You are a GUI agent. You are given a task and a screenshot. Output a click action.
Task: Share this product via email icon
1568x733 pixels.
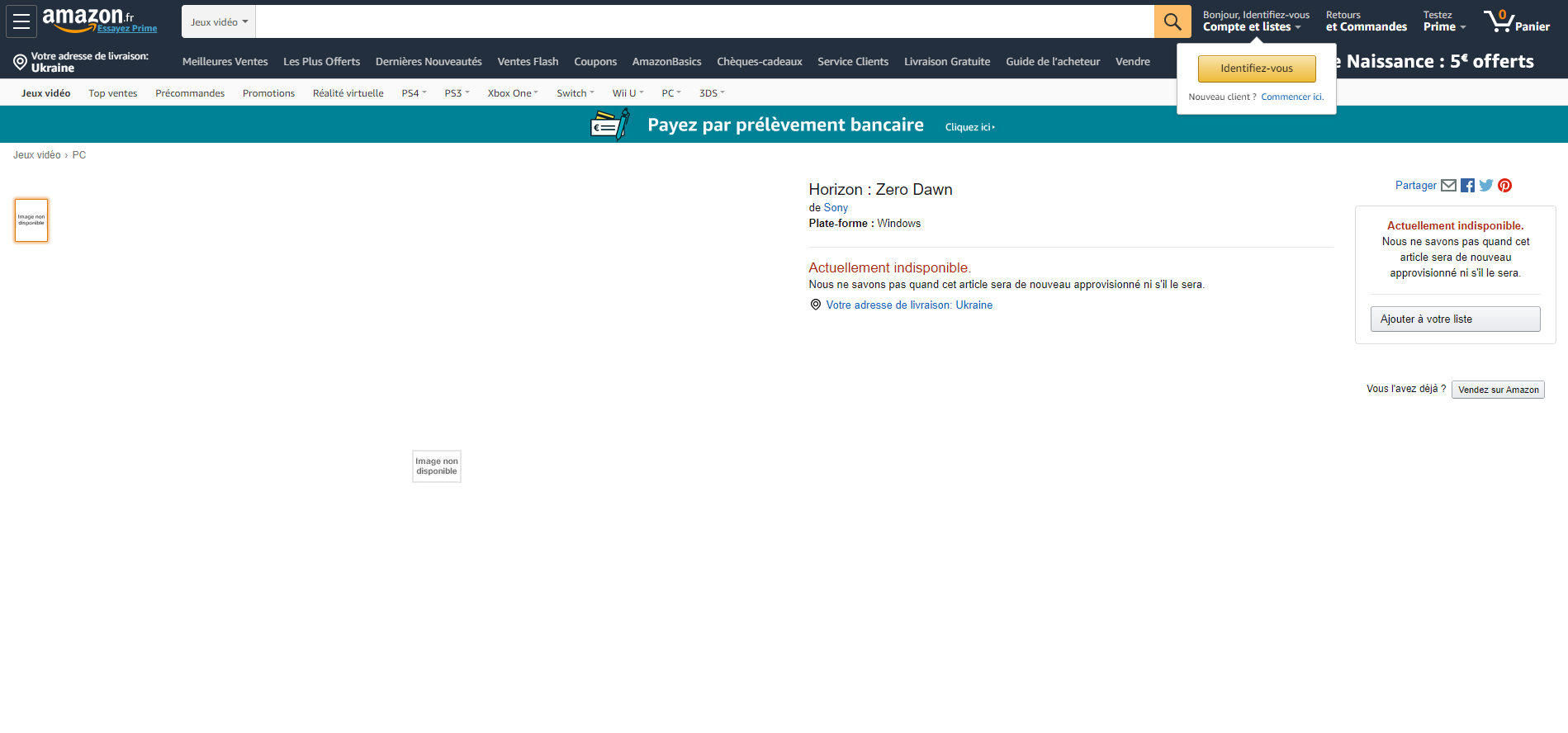click(x=1448, y=186)
